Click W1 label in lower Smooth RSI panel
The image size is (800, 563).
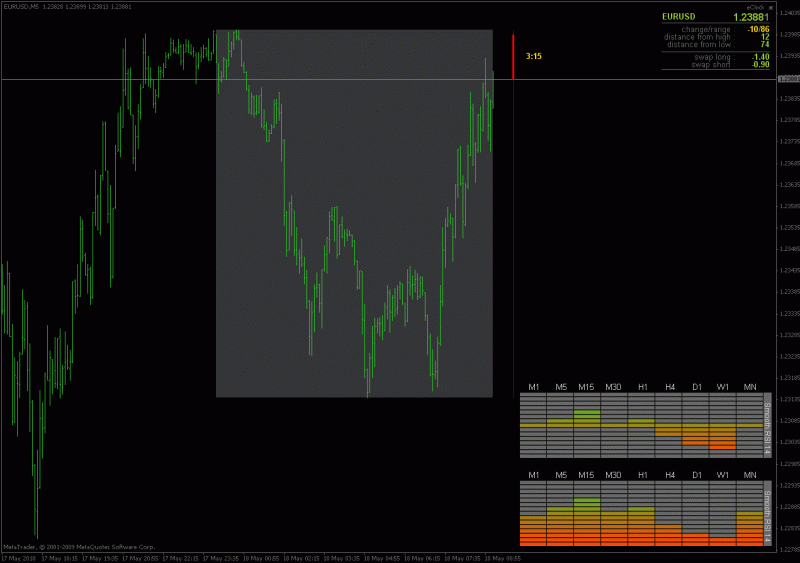pyautogui.click(x=723, y=475)
